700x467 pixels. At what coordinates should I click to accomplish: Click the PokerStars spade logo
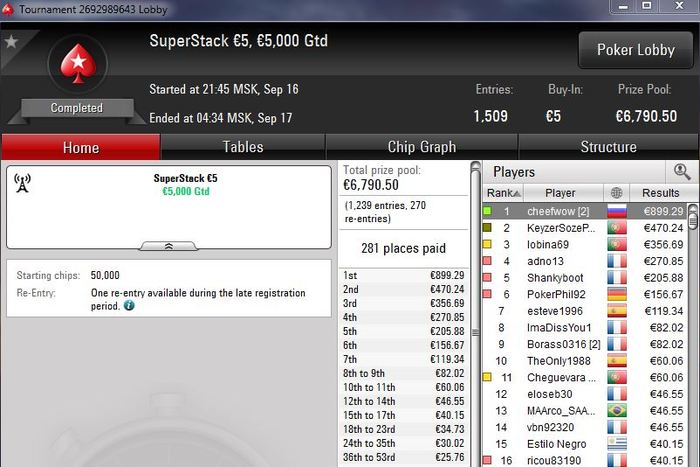pos(78,64)
